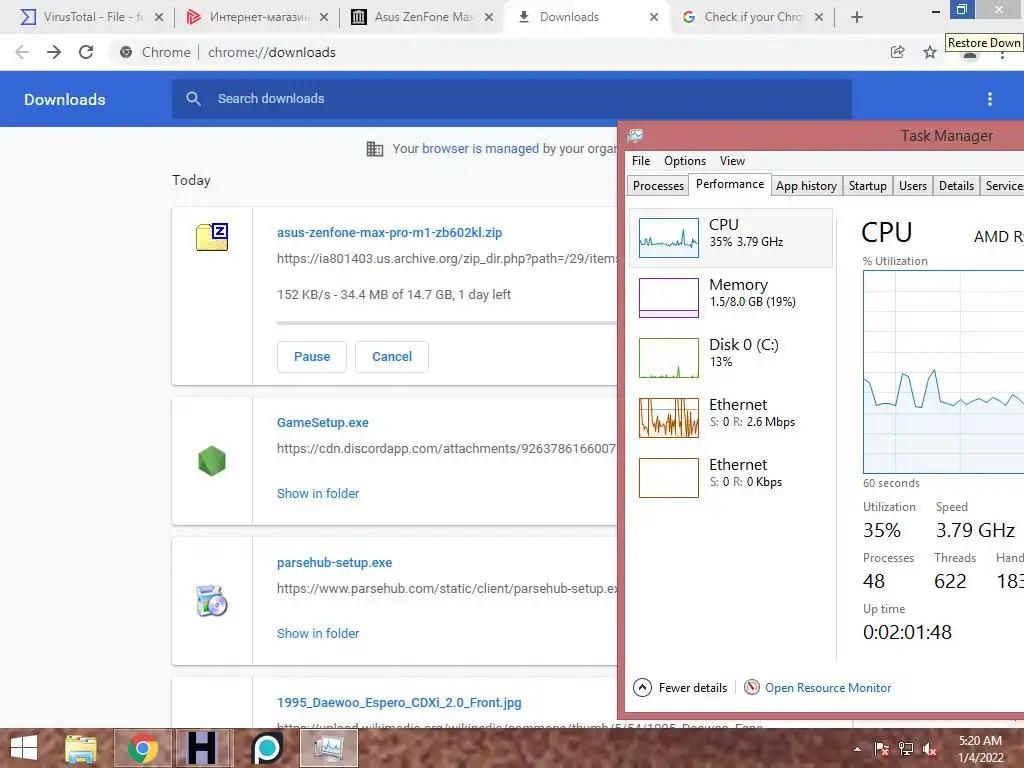Switch to Users tab in Task Manager
The image size is (1024, 768).
pyautogui.click(x=912, y=186)
